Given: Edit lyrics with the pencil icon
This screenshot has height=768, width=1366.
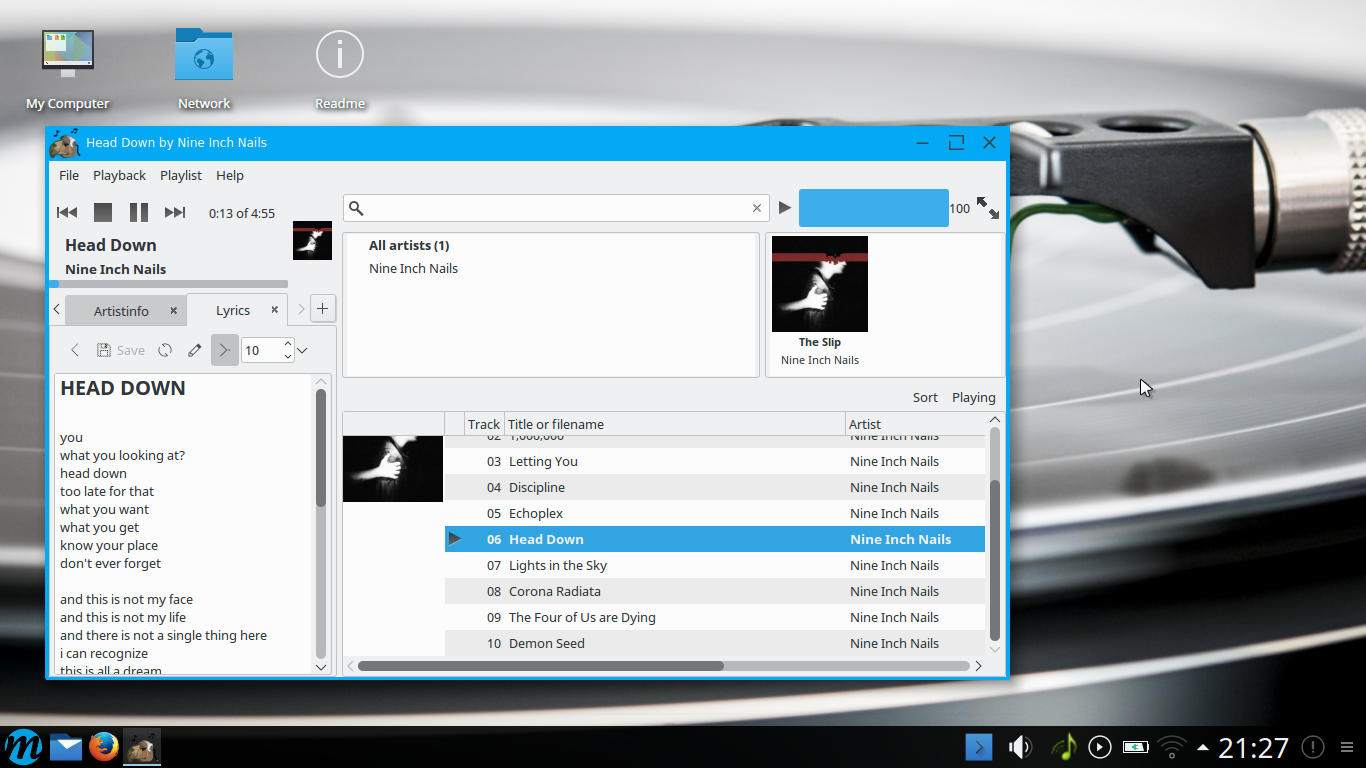Looking at the screenshot, I should [x=195, y=350].
